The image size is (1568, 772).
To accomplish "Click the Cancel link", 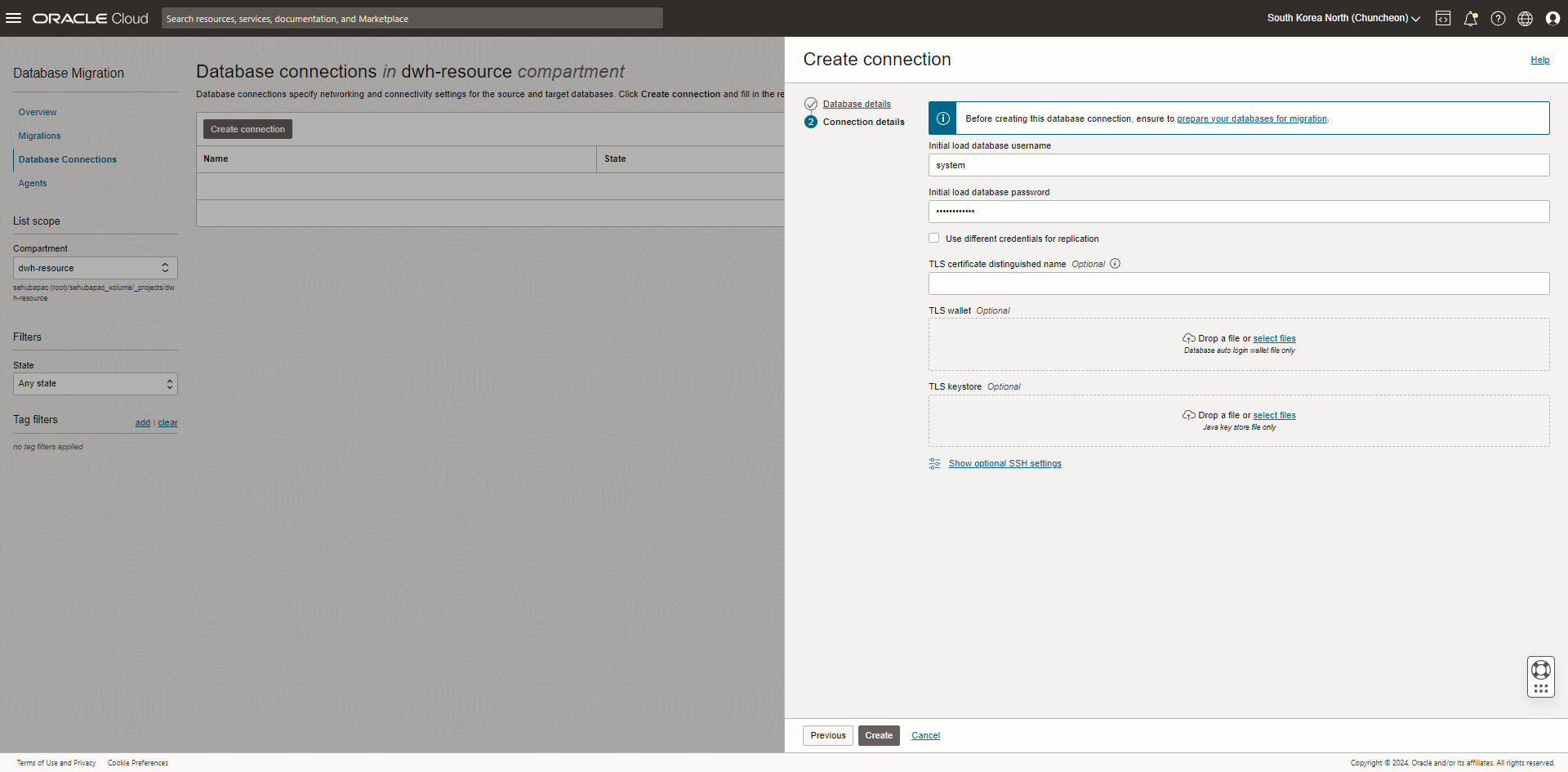I will (925, 735).
